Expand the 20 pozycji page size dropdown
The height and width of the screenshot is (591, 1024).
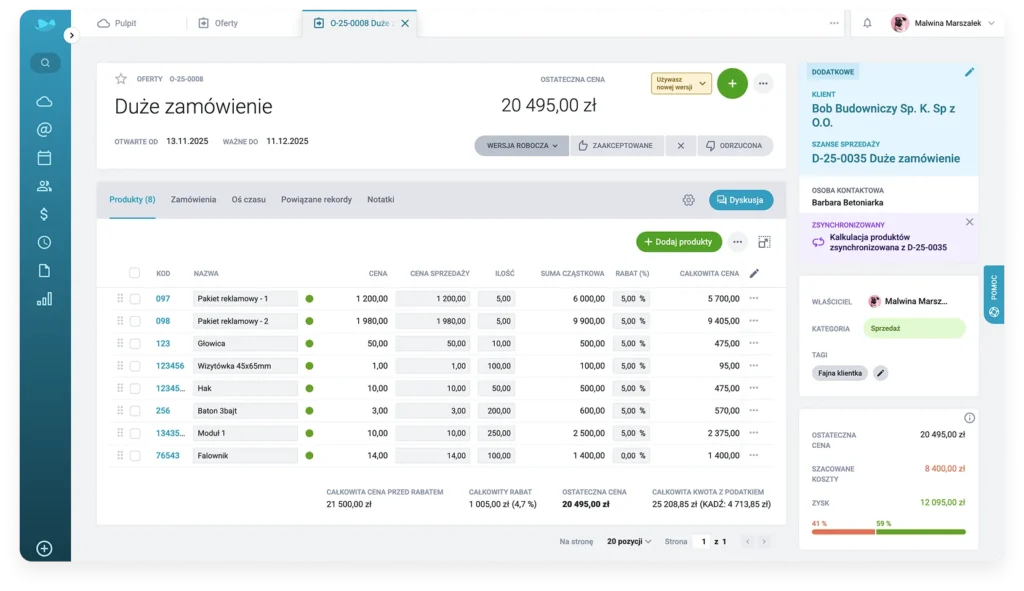pos(628,540)
